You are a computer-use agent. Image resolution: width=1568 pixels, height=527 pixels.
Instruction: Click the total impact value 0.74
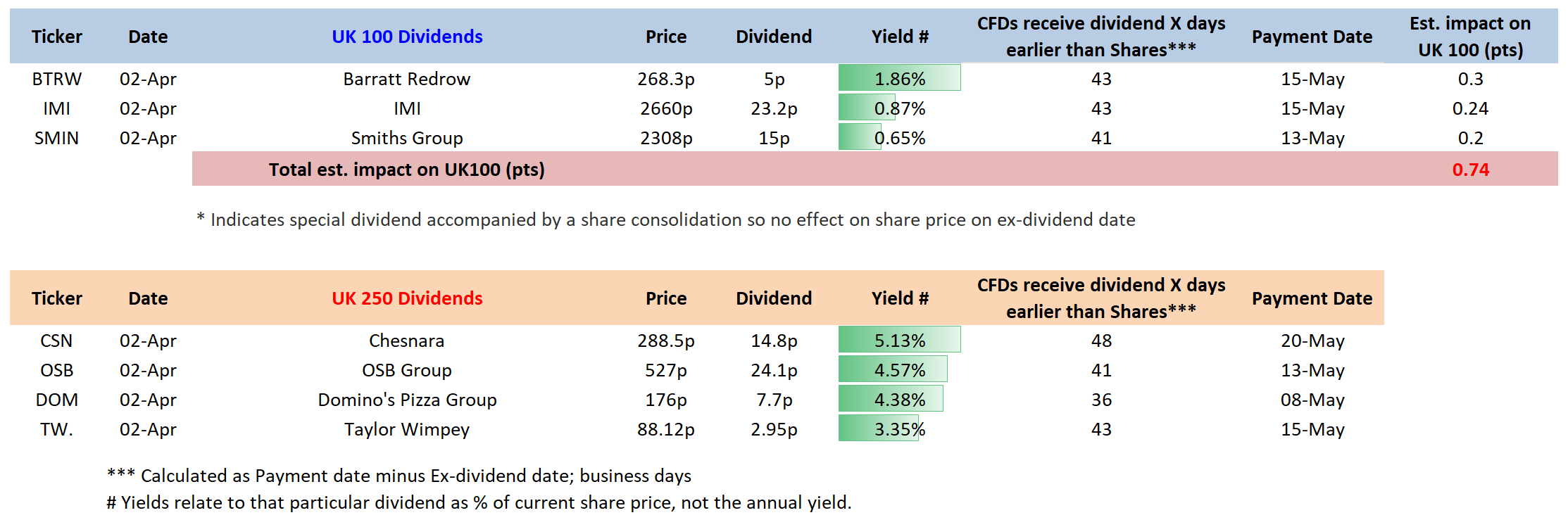point(1470,170)
